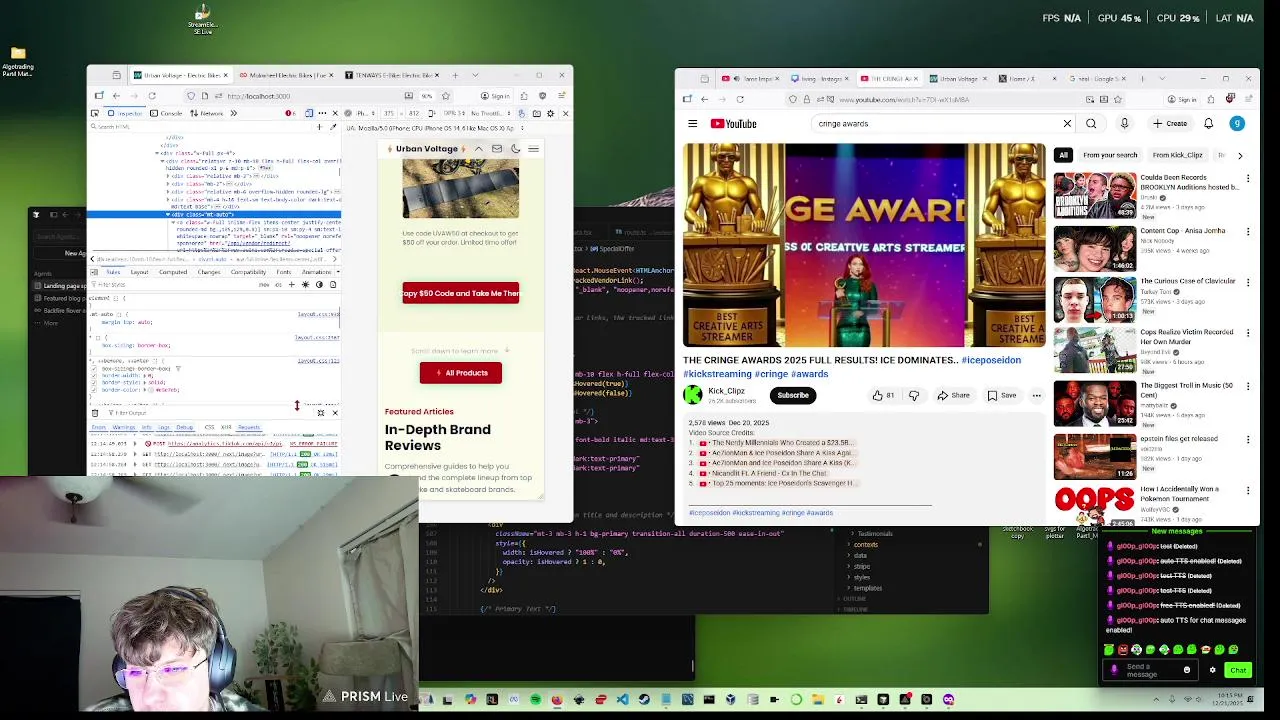Open the Inspector tab in DevTools
The width and height of the screenshot is (1280, 720).
click(125, 113)
